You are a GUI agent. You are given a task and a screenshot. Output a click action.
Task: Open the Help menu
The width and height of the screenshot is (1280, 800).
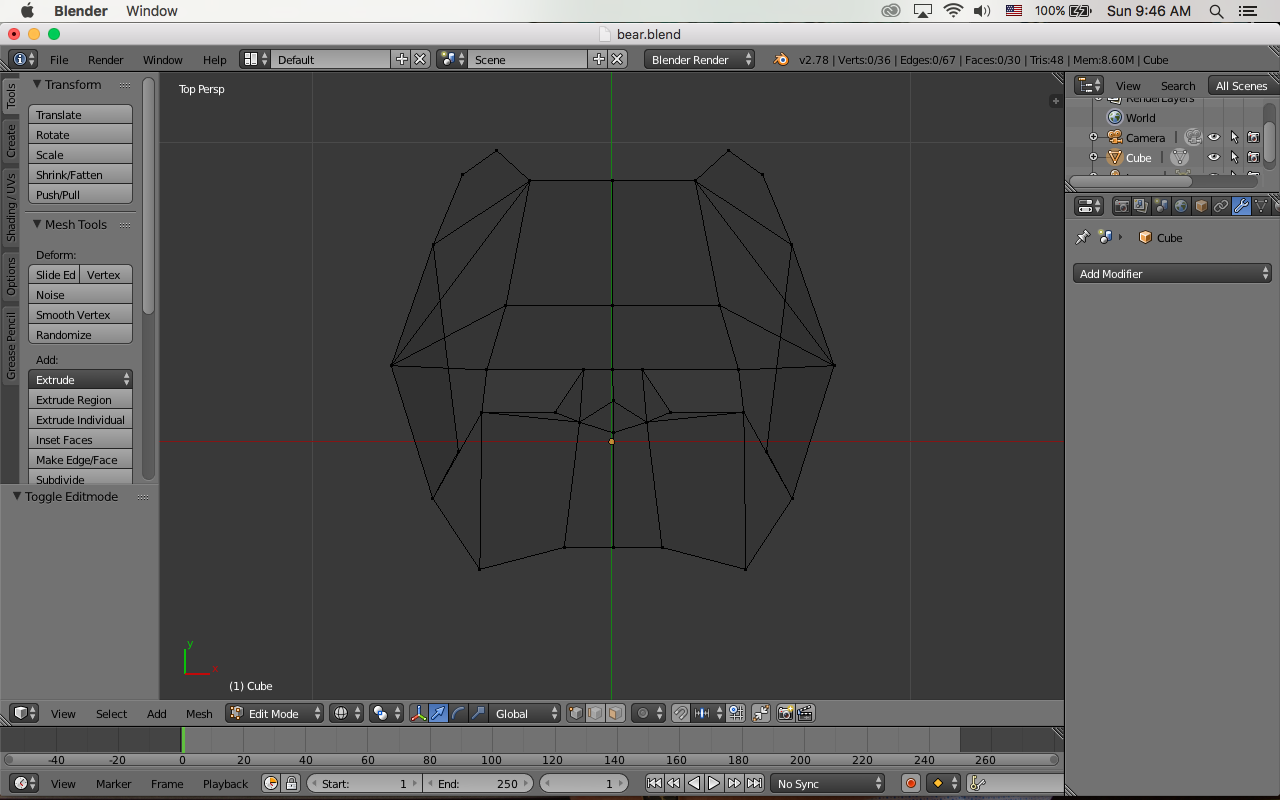214,60
